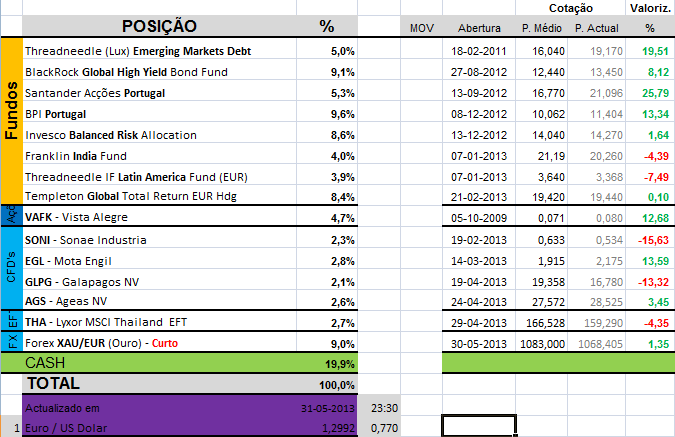Click the outlined empty active cell
The image size is (675, 437).
(x=479, y=425)
